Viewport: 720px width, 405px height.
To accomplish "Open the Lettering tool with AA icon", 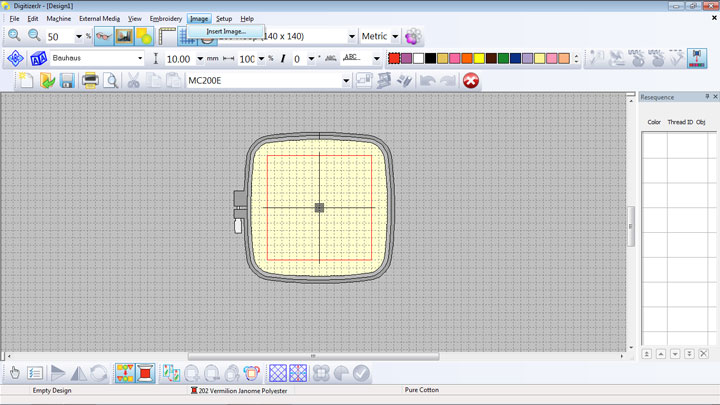I will coord(39,58).
